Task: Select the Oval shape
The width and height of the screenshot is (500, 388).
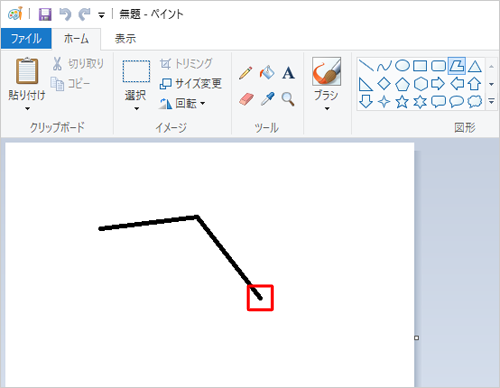Action: [402, 66]
